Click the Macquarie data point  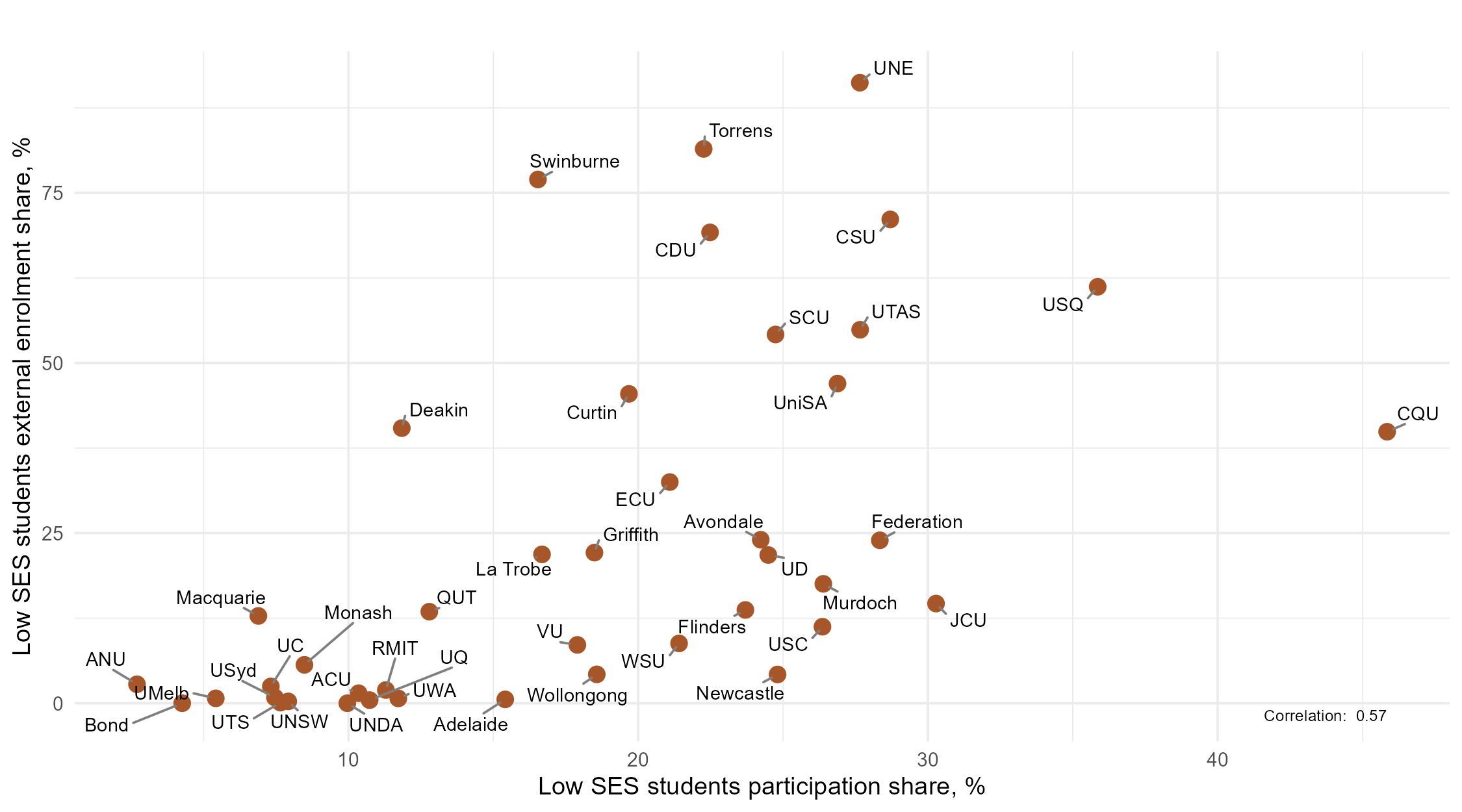pyautogui.click(x=258, y=615)
